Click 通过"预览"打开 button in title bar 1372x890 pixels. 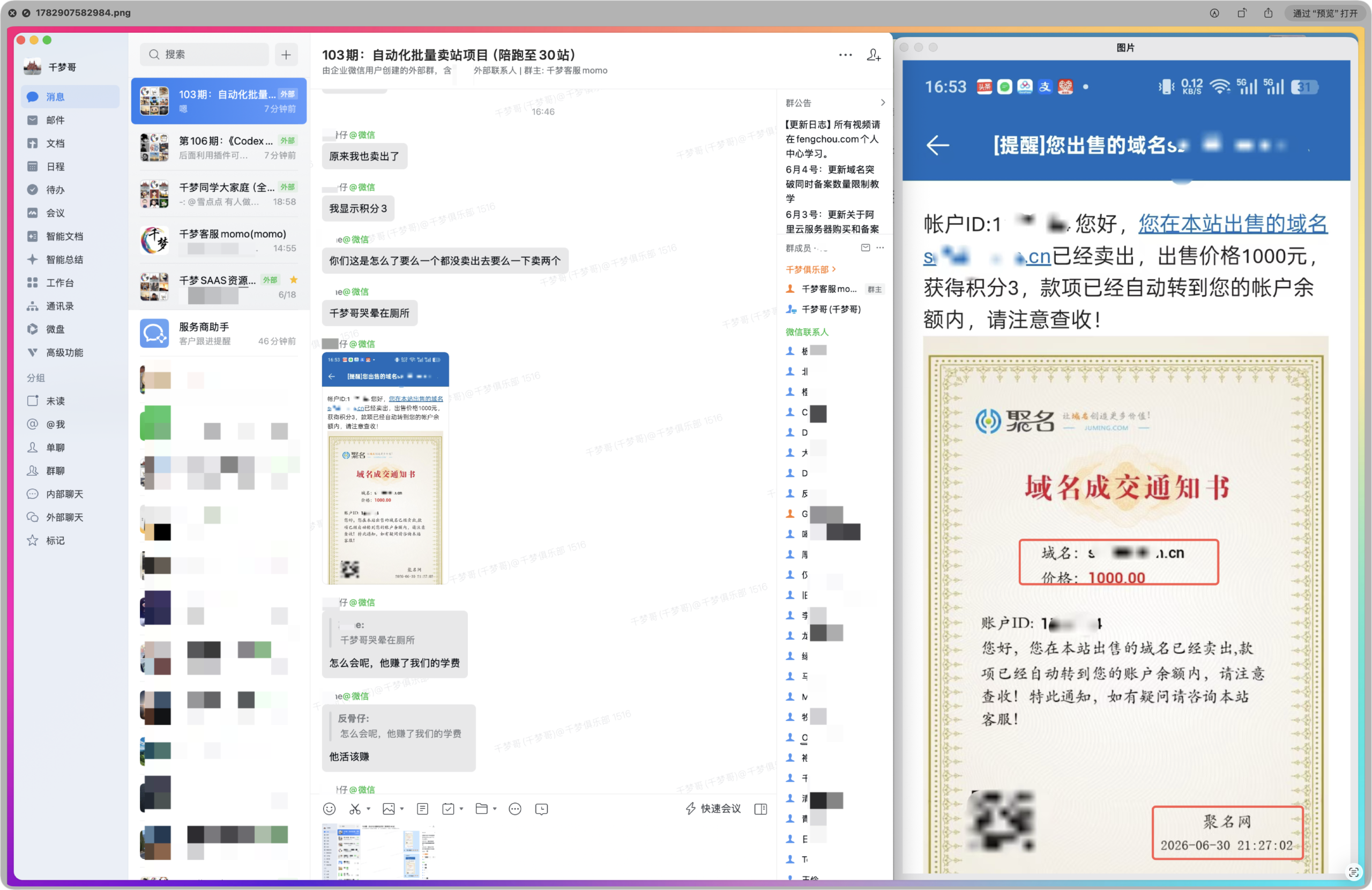click(x=1325, y=13)
